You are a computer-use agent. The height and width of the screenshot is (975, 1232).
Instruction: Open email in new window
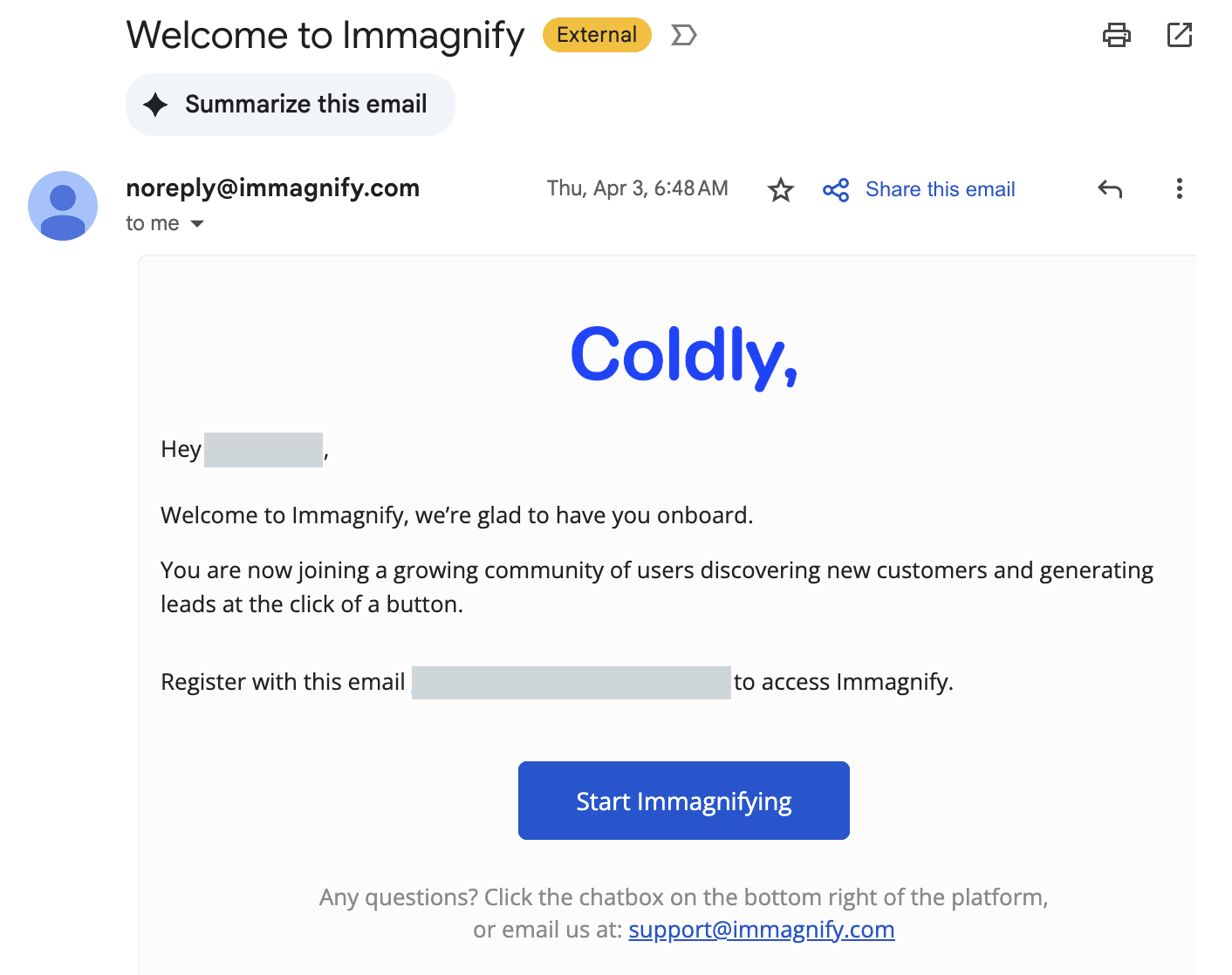1179,36
